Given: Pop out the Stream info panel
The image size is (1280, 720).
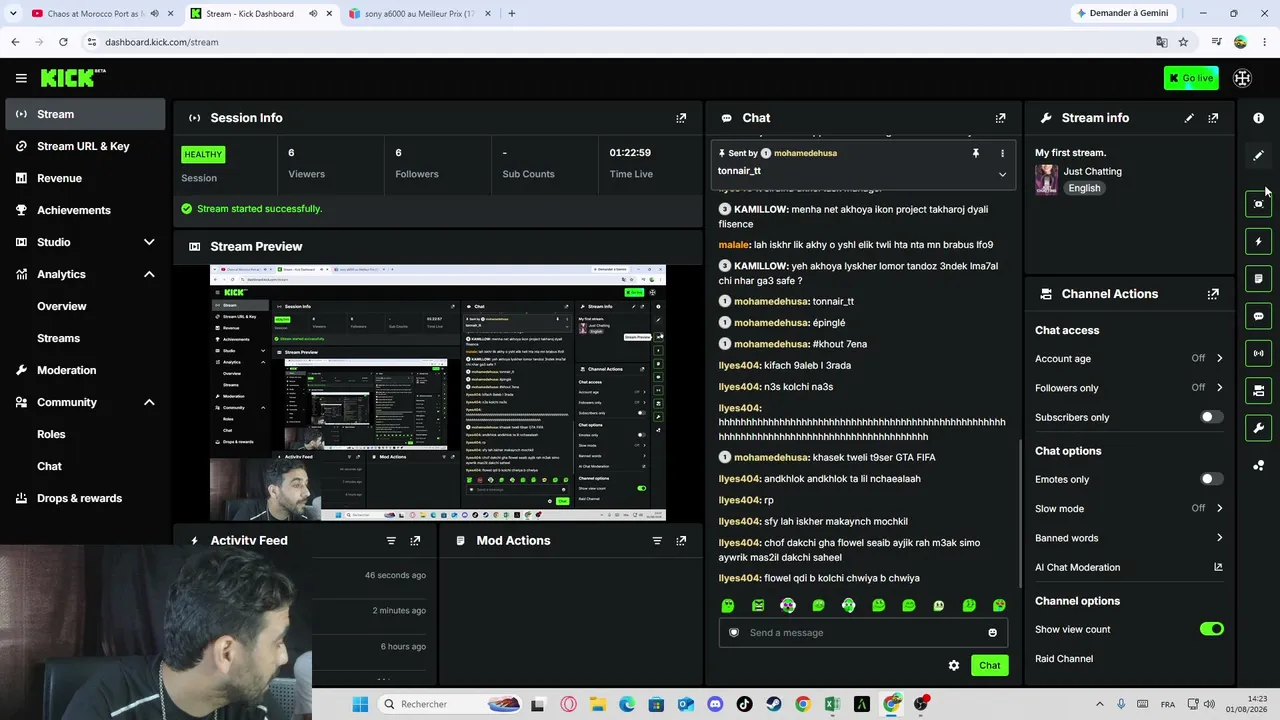Looking at the screenshot, I should point(1213,118).
